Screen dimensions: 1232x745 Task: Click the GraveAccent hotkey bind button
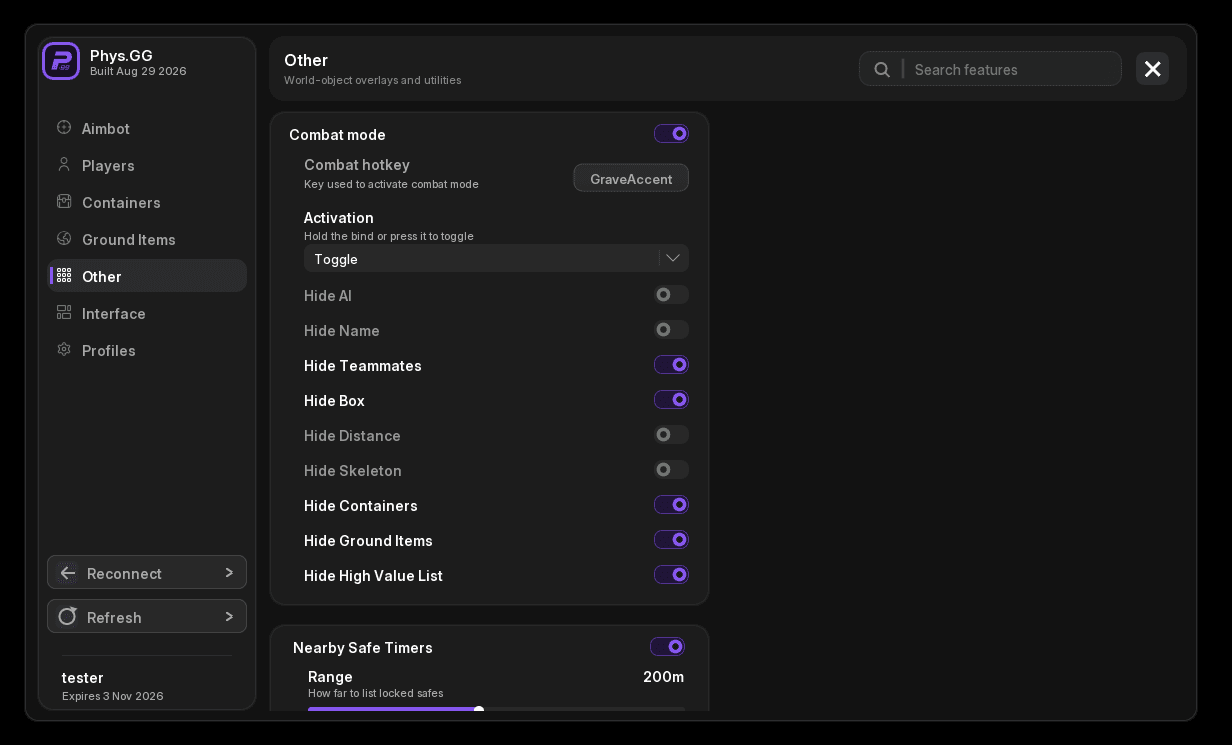click(631, 178)
